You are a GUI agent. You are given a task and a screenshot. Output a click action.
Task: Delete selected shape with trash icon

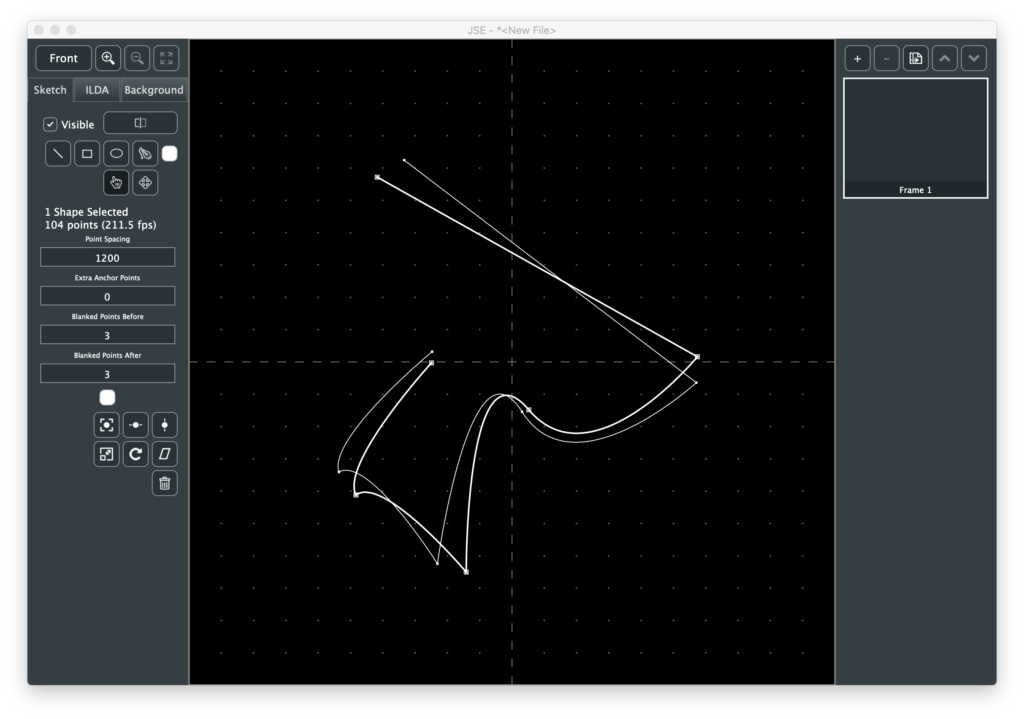(165, 484)
